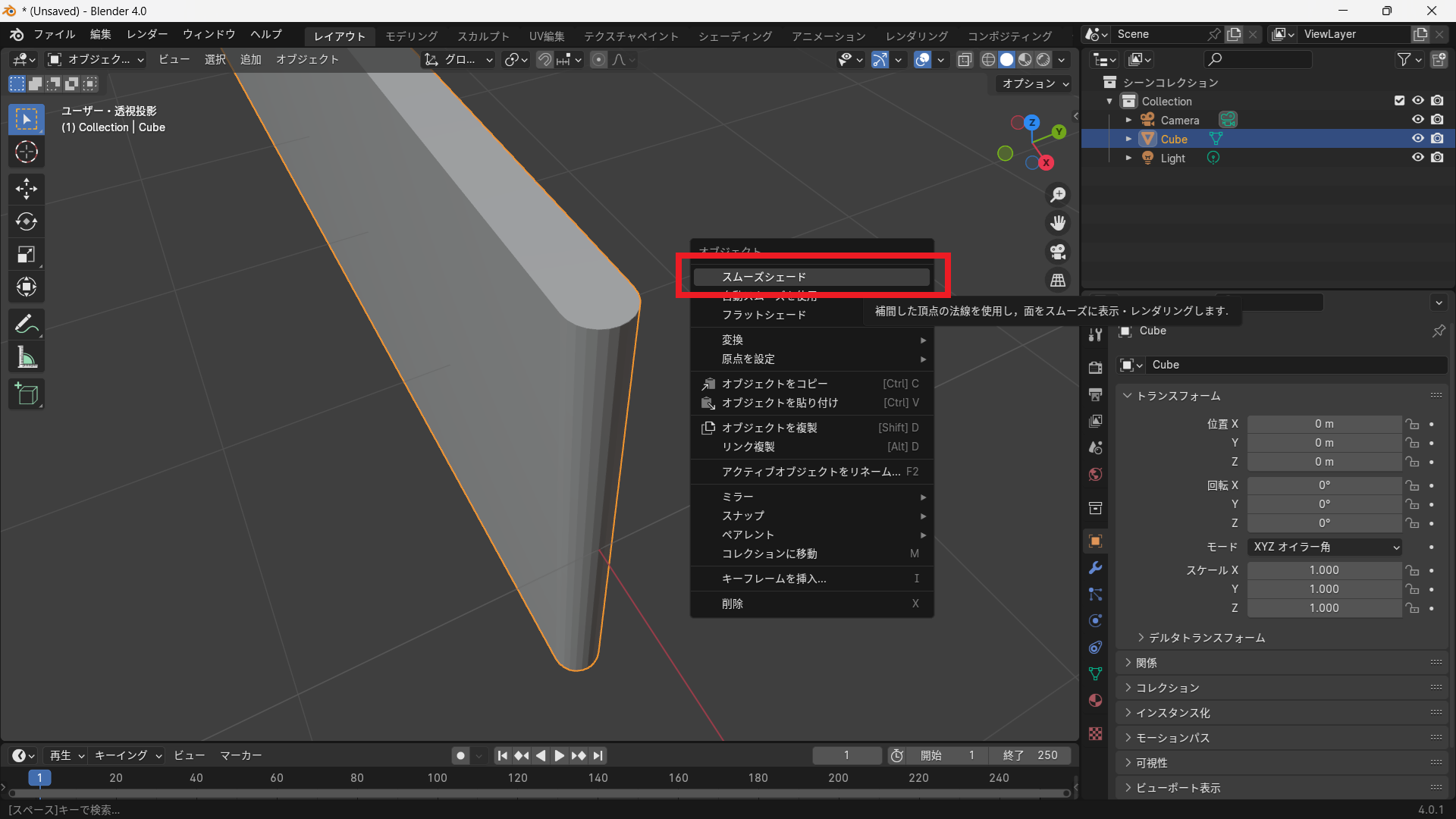Switch to モデリング workspace tab
The height and width of the screenshot is (819, 1456).
point(411,36)
